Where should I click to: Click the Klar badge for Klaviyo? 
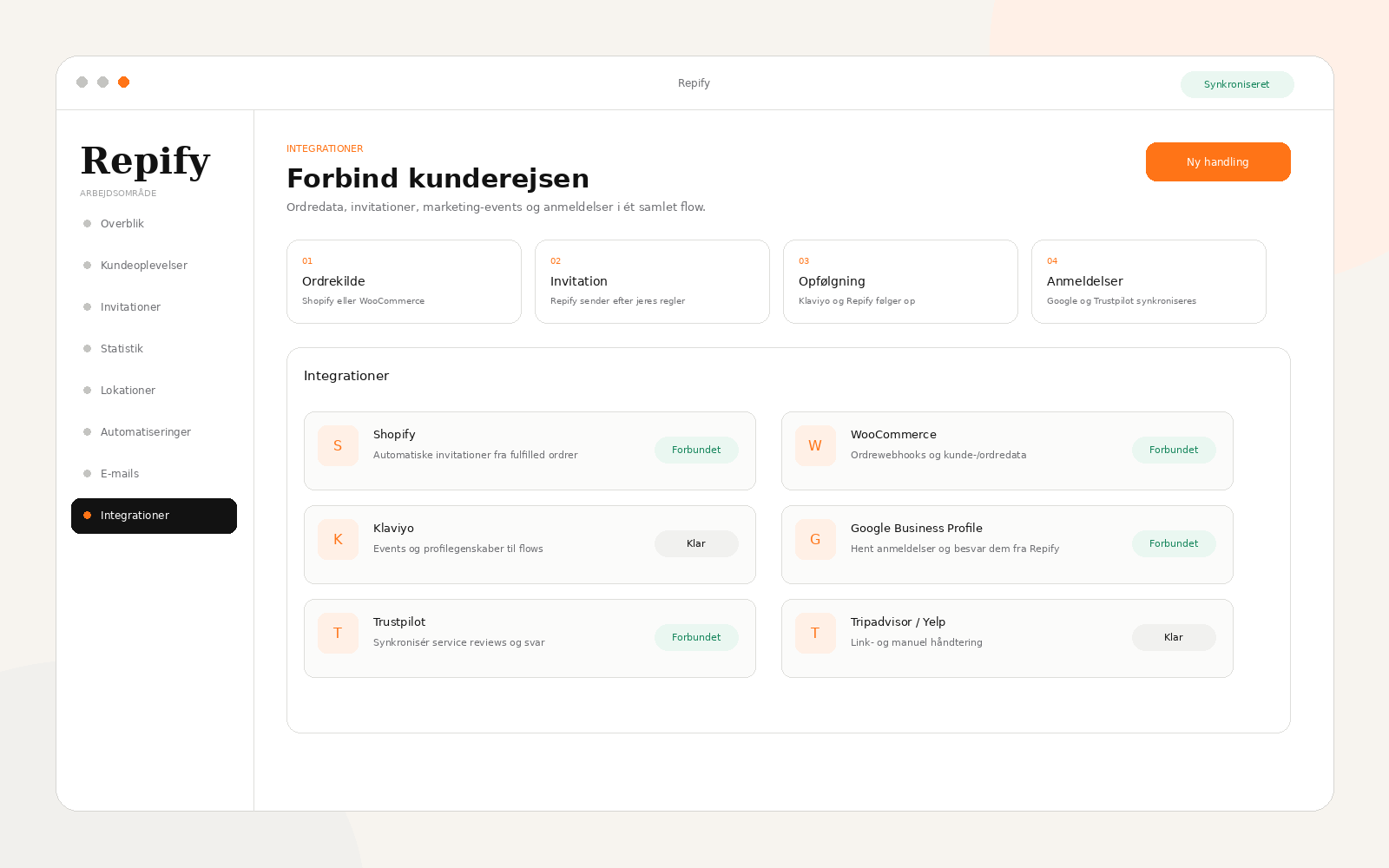[696, 543]
